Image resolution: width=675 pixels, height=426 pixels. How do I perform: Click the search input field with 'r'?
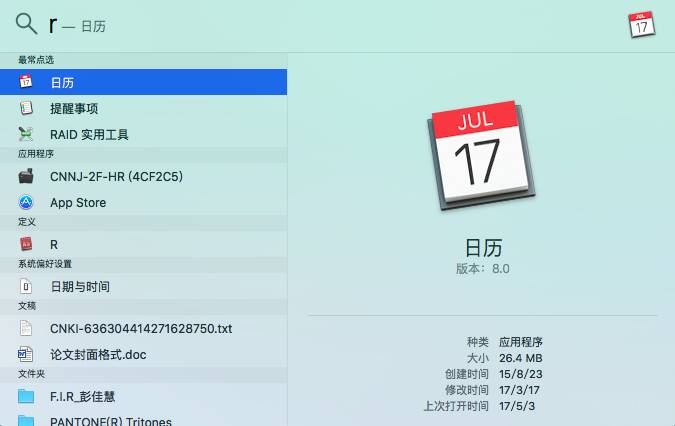click(x=300, y=25)
